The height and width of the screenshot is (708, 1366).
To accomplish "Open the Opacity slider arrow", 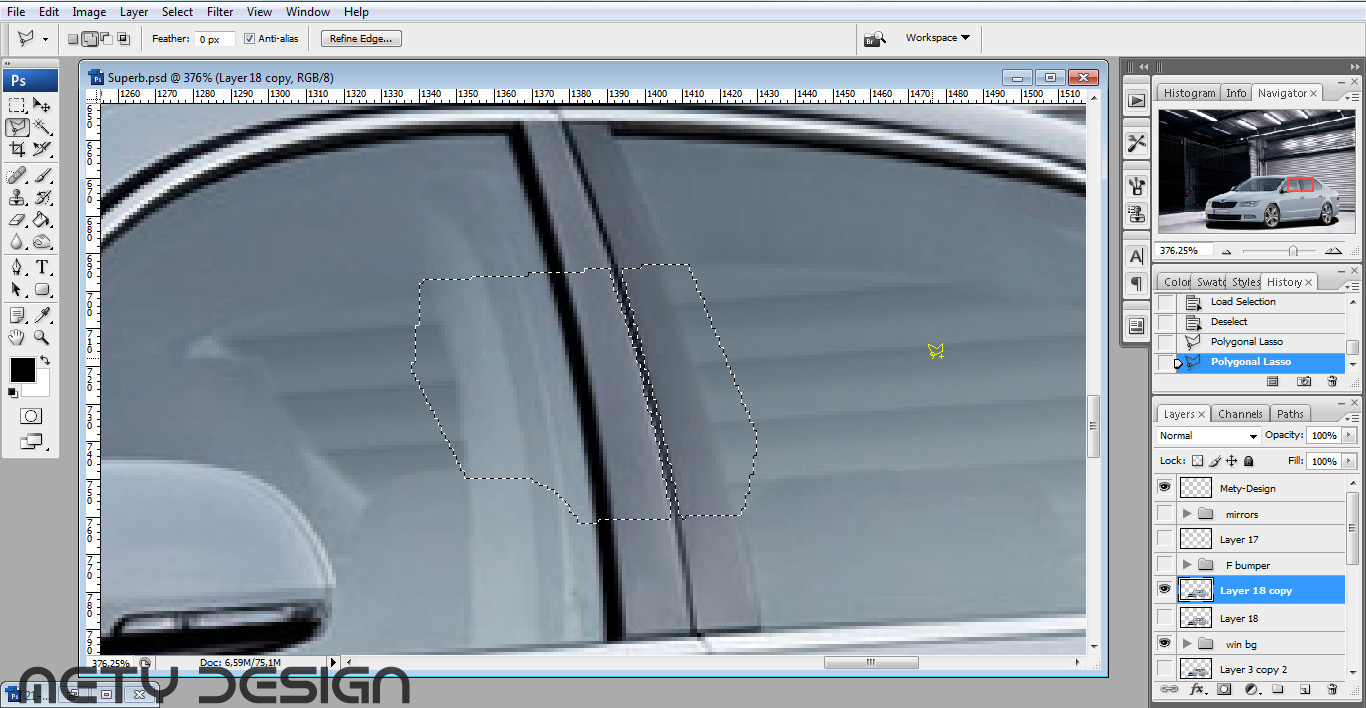I will tap(1350, 436).
